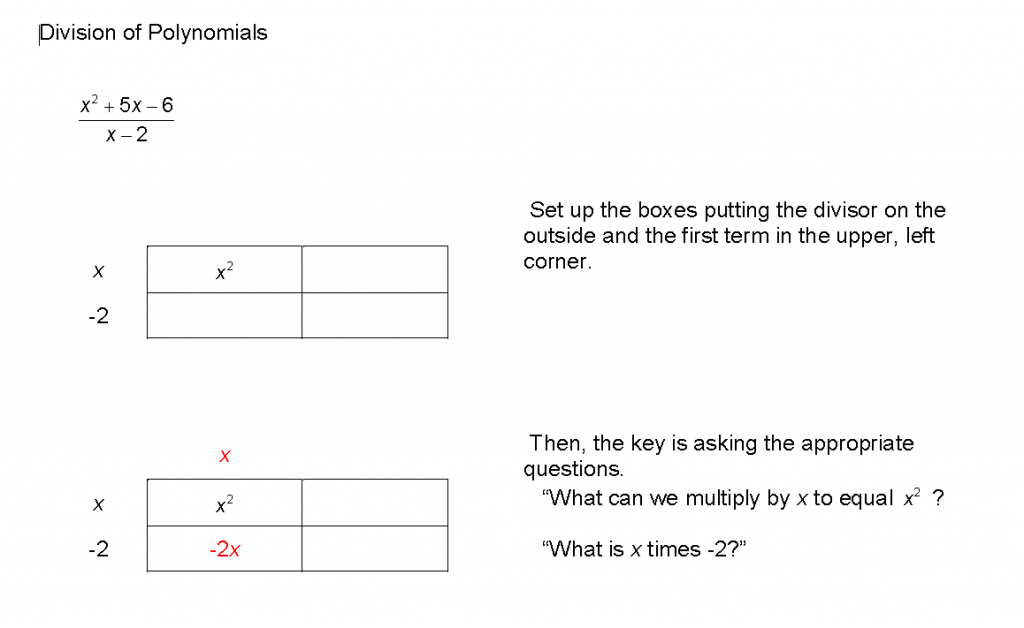
Task: Select upper-left cell with x² in first grid
Action: (225, 270)
